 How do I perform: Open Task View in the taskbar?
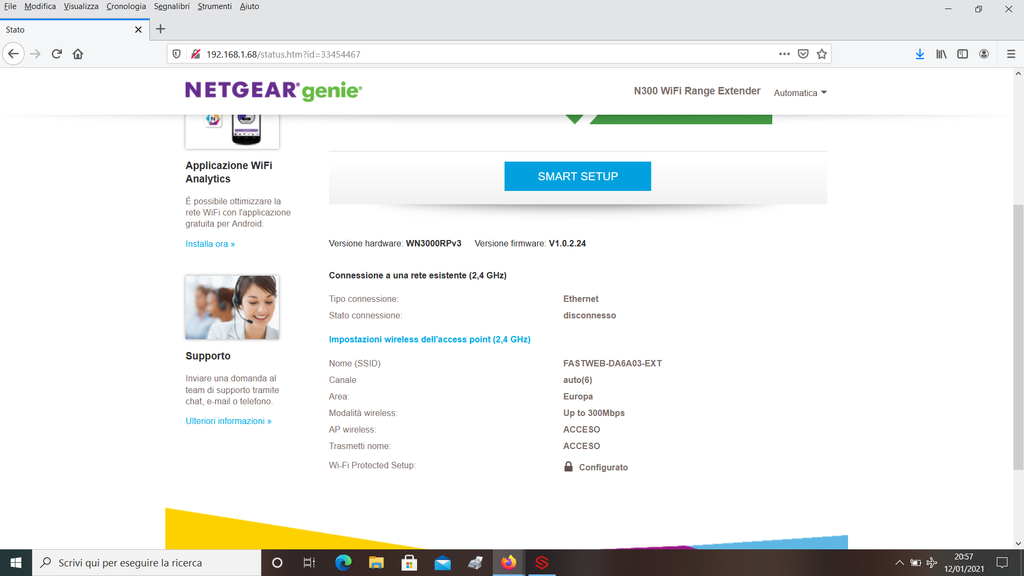tap(310, 562)
